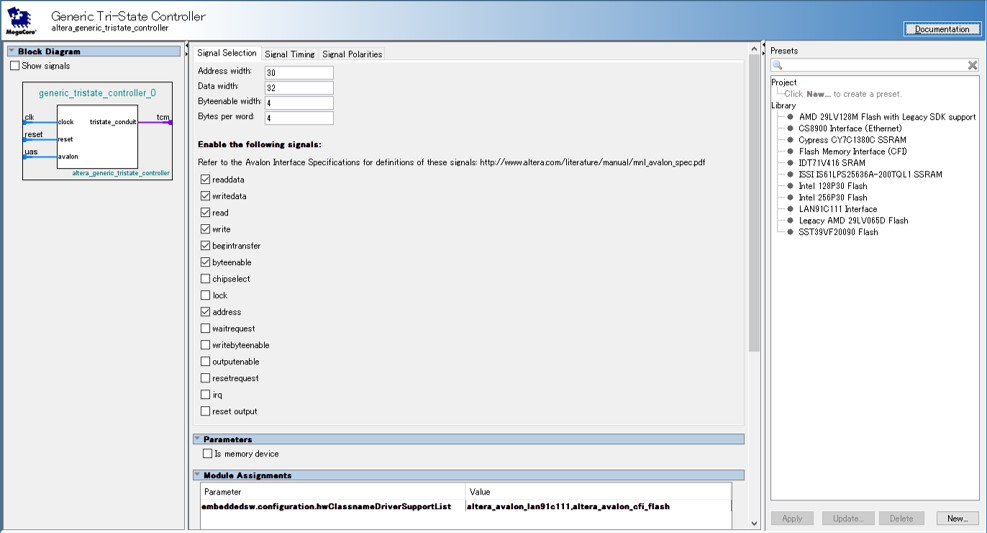Screen dimensions: 987x533
Task: Collapse the left panel using splitter arrow
Action: (x=186, y=47)
